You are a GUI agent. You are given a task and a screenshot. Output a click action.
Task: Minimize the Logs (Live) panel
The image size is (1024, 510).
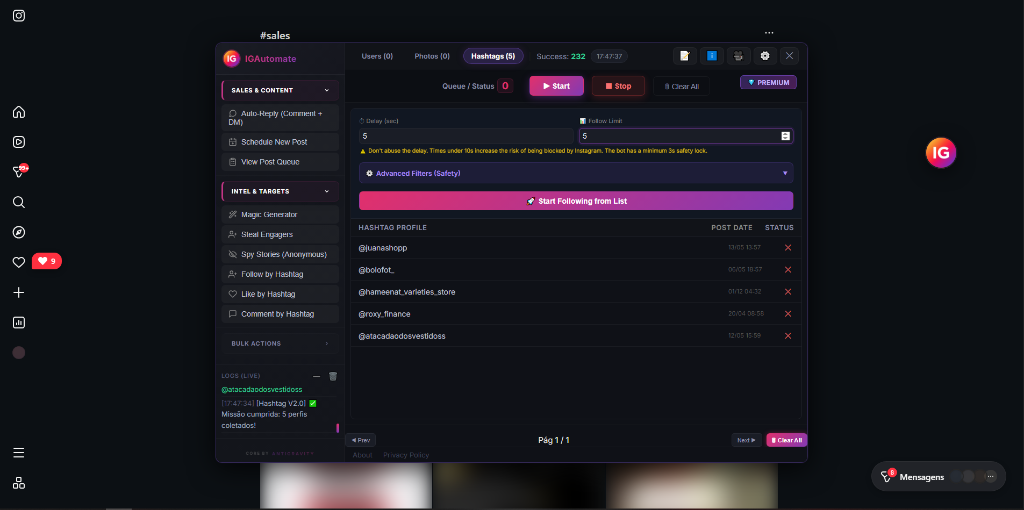(x=317, y=376)
